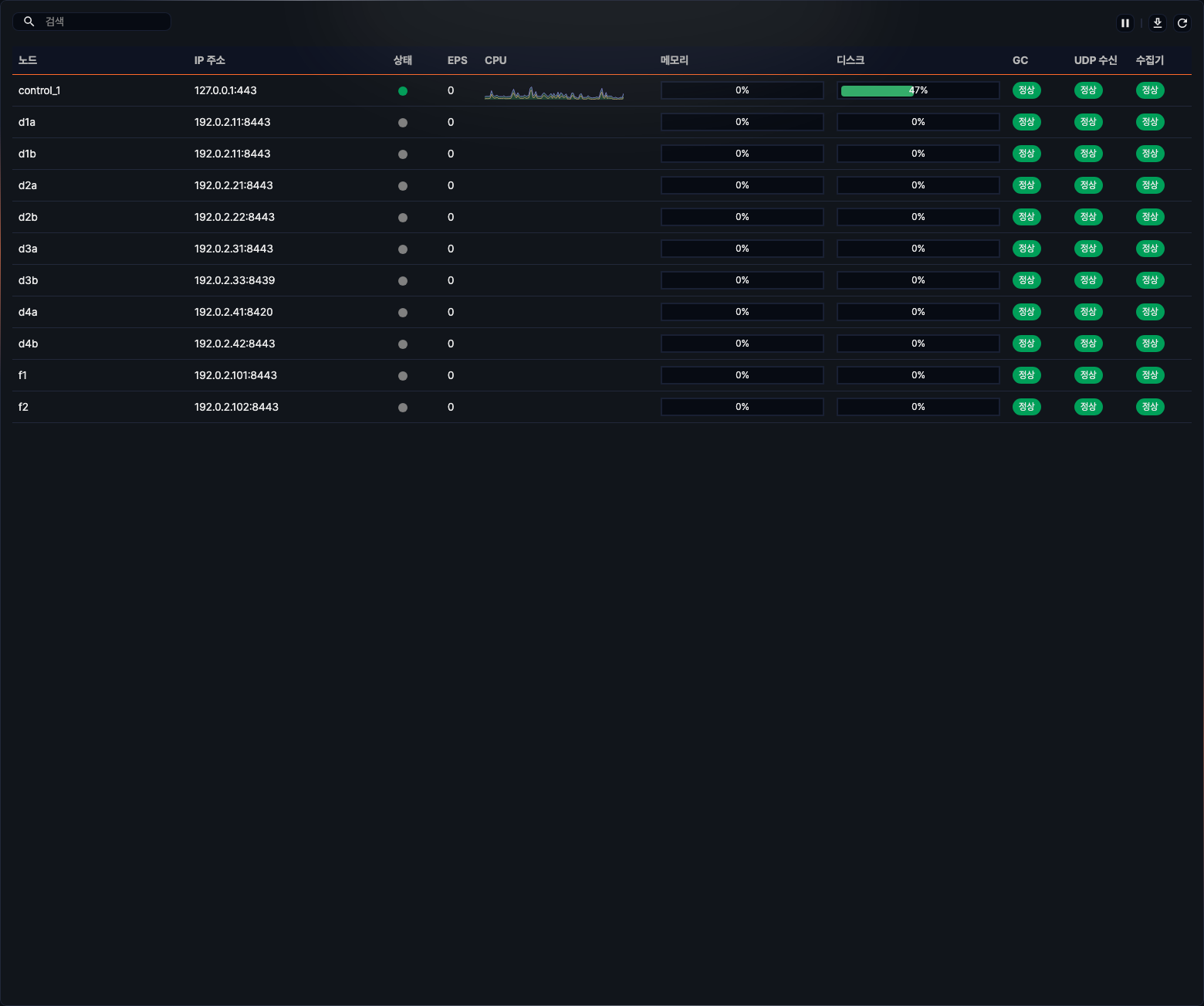Click the pause auto-refresh icon
Viewport: 1204px width, 1006px height.
1125,23
